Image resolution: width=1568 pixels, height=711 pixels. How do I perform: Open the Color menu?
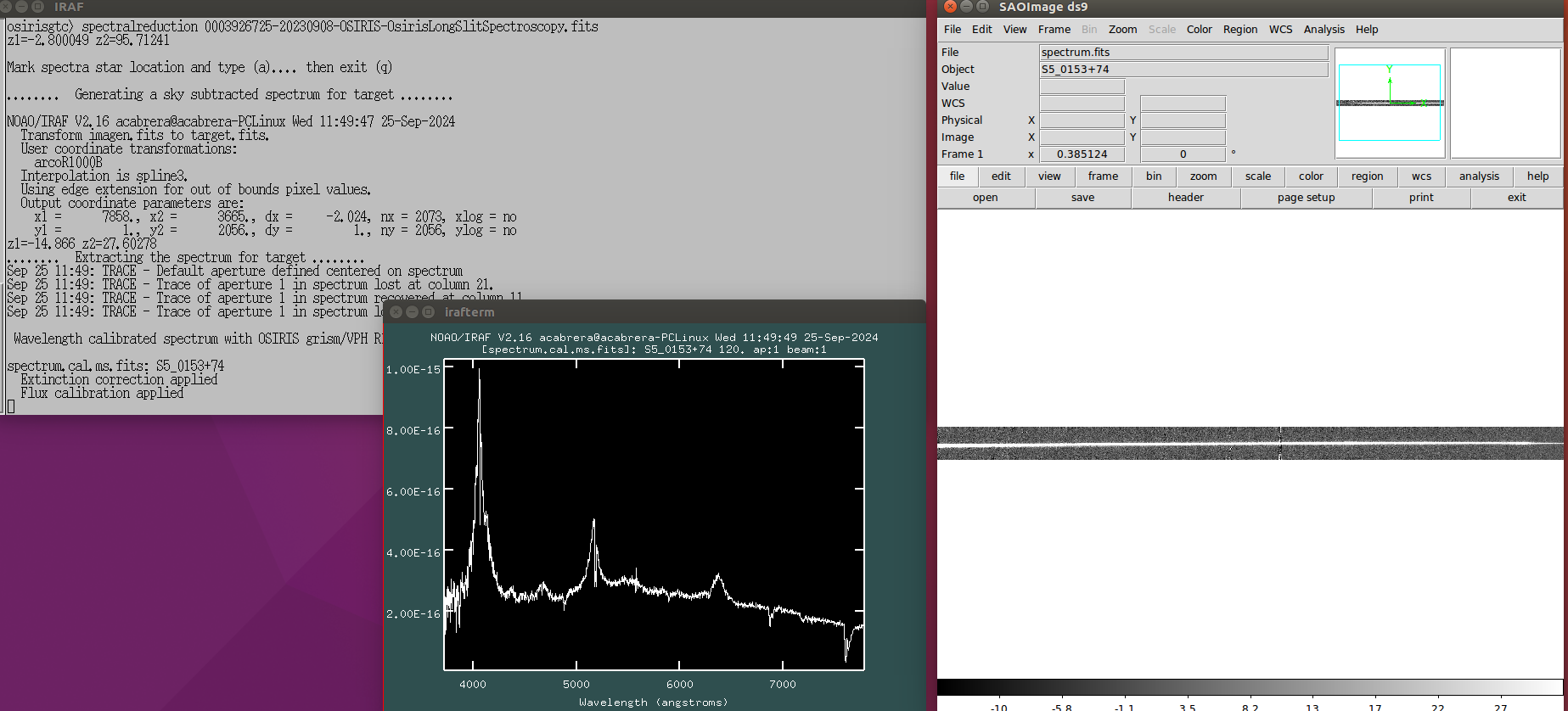click(x=1199, y=29)
